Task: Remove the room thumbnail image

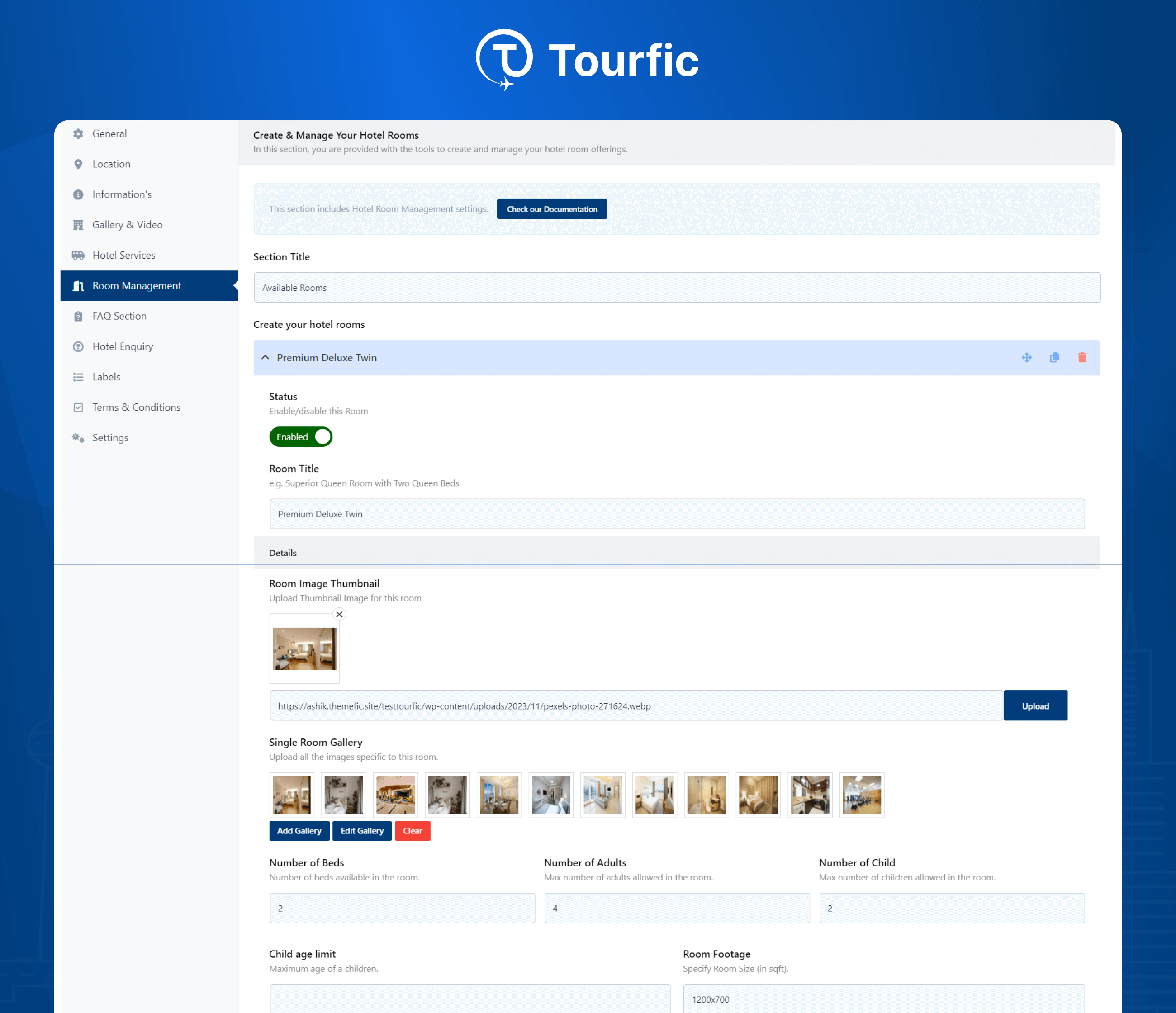Action: (x=339, y=614)
